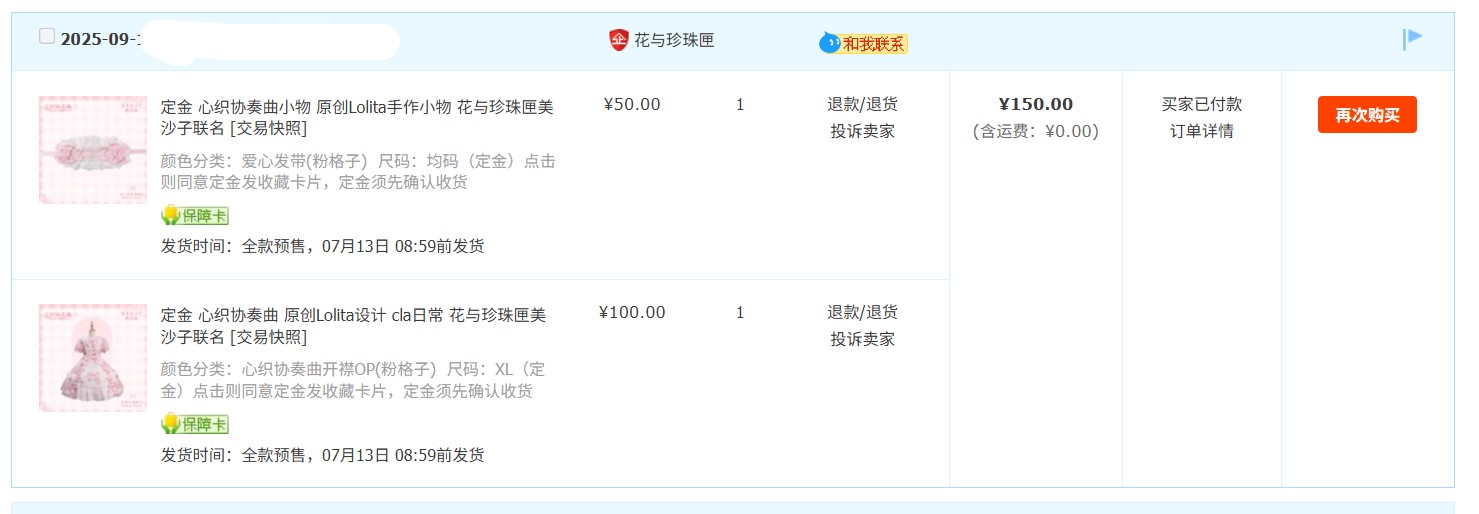Viewport: 1479px width, 514px height.
Task: Click the 保障卡 badge under the hairband item
Action: pyautogui.click(x=195, y=216)
